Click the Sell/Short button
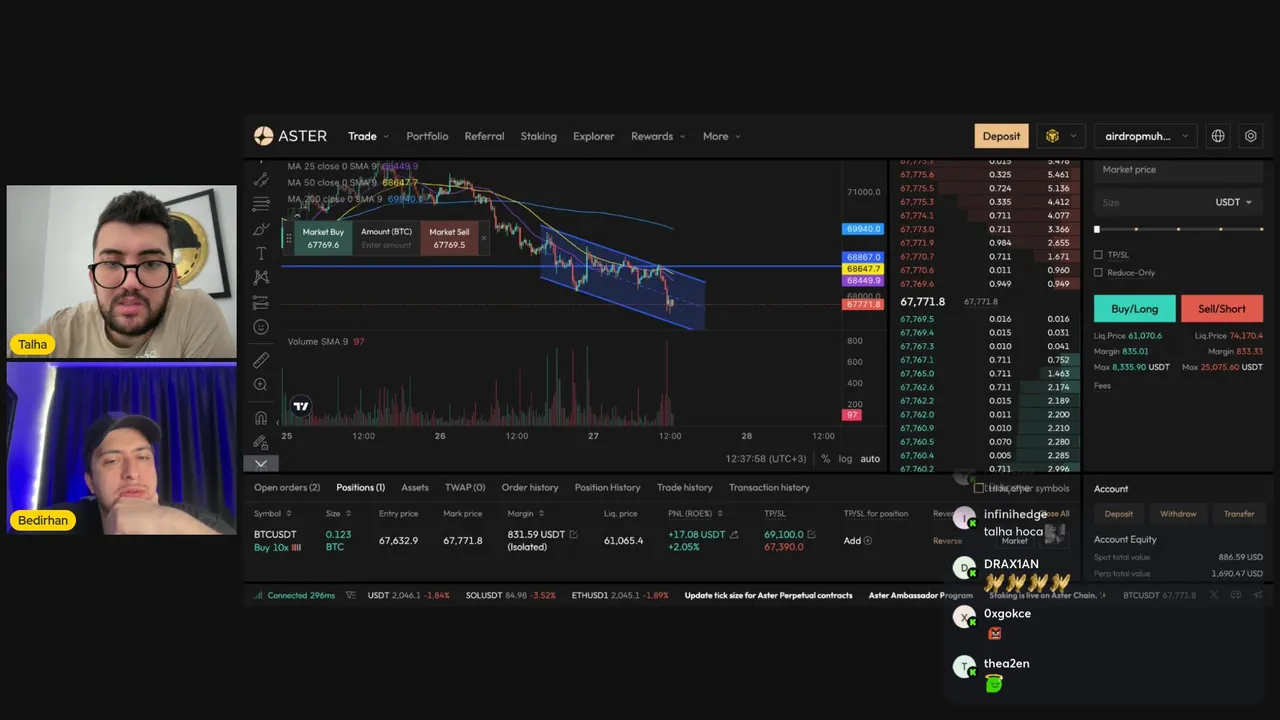Viewport: 1280px width, 720px height. click(1222, 309)
